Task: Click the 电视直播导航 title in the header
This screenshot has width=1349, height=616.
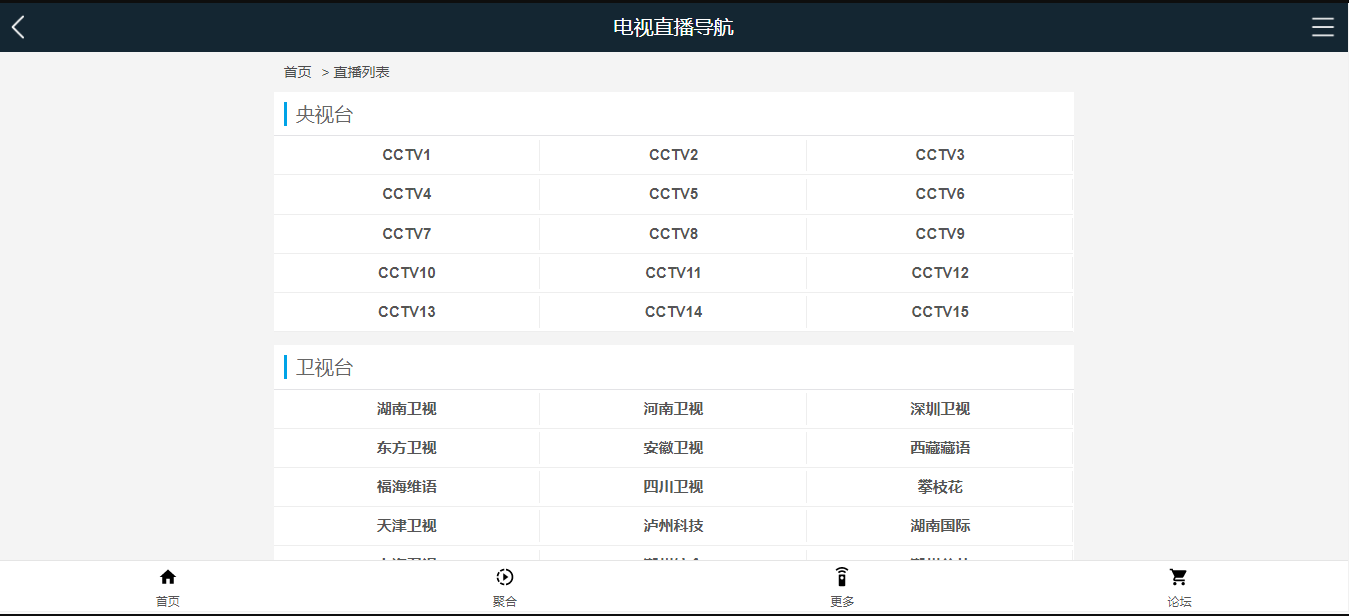Action: pos(673,27)
